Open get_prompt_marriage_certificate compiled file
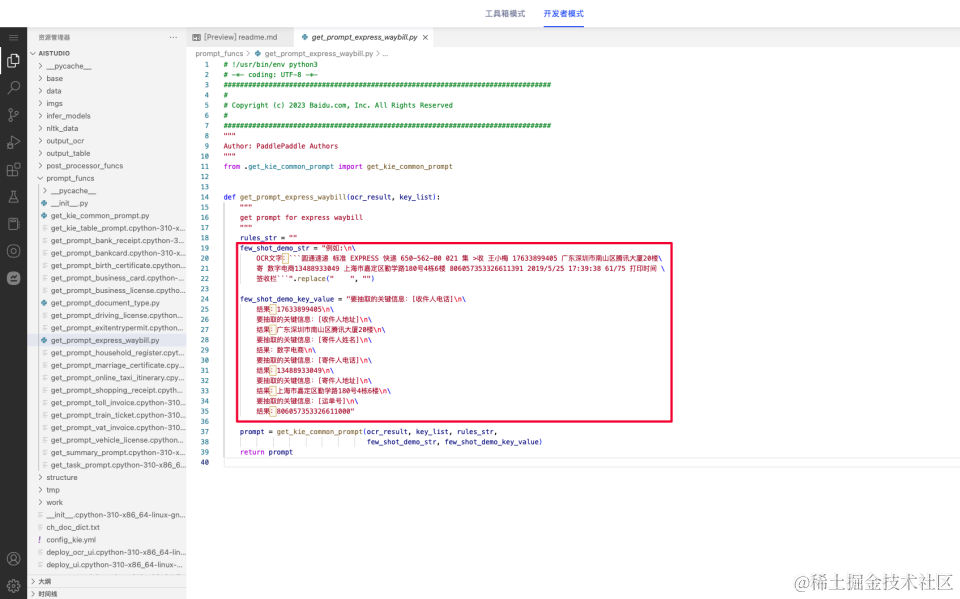The width and height of the screenshot is (960, 599). pos(117,365)
